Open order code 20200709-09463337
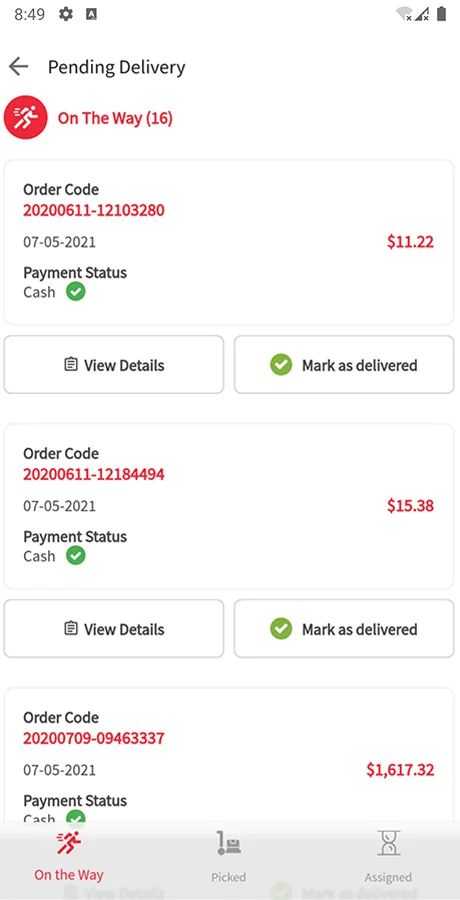The width and height of the screenshot is (460, 900). click(94, 738)
